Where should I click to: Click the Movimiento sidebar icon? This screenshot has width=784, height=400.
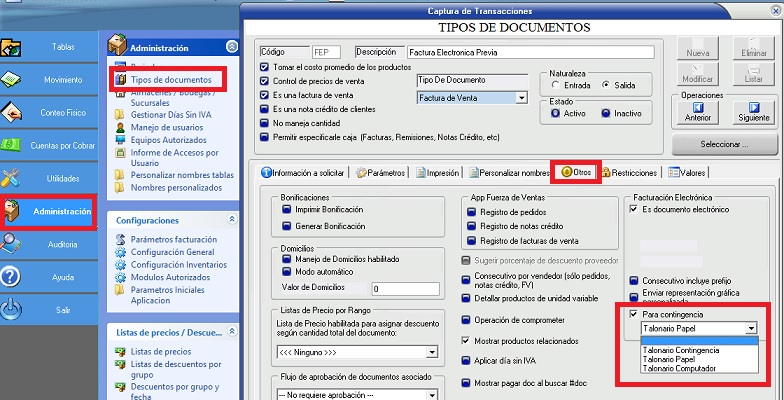(13, 80)
